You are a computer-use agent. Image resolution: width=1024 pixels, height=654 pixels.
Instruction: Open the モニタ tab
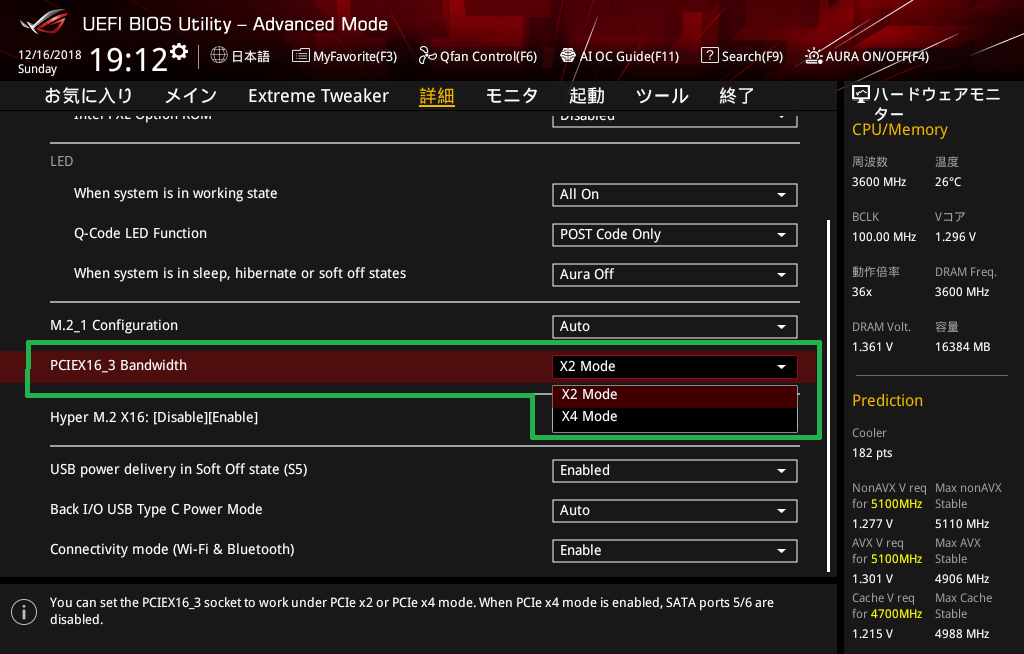coord(511,95)
